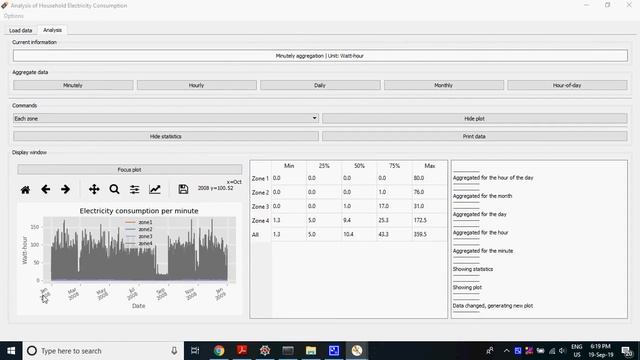Click the volume icon in system tray
This screenshot has width=640, height=360.
[x=562, y=351]
